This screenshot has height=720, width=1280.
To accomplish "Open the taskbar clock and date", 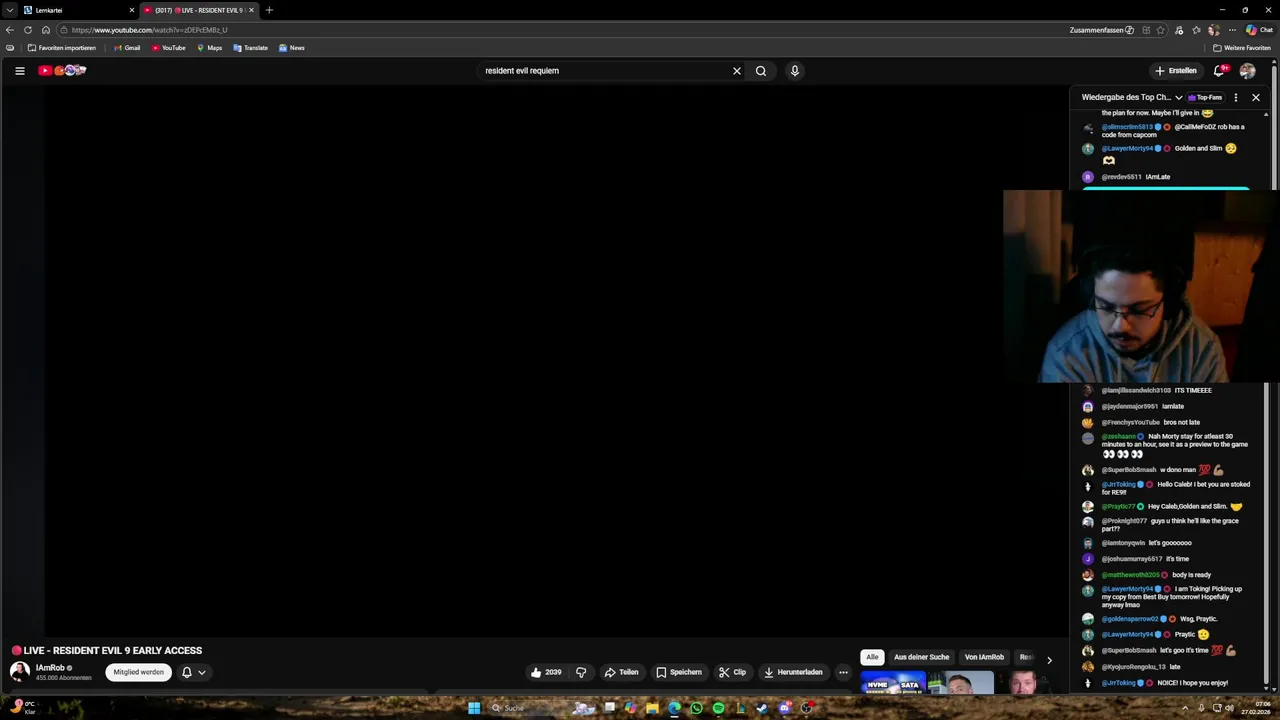I will 1256,708.
